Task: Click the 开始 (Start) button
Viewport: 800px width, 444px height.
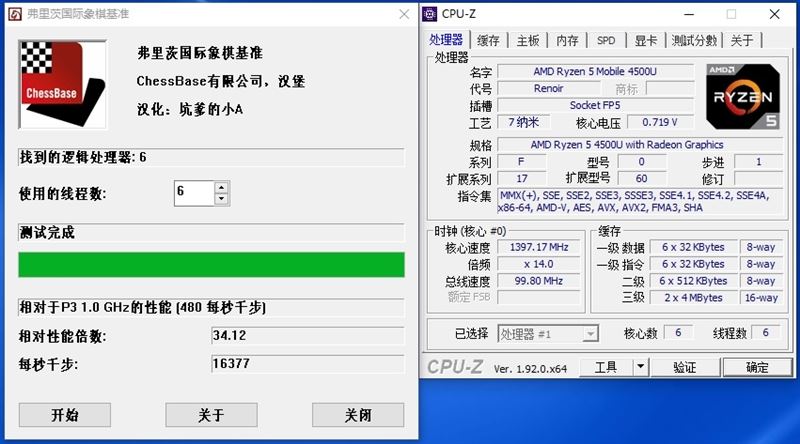Action: [65, 415]
